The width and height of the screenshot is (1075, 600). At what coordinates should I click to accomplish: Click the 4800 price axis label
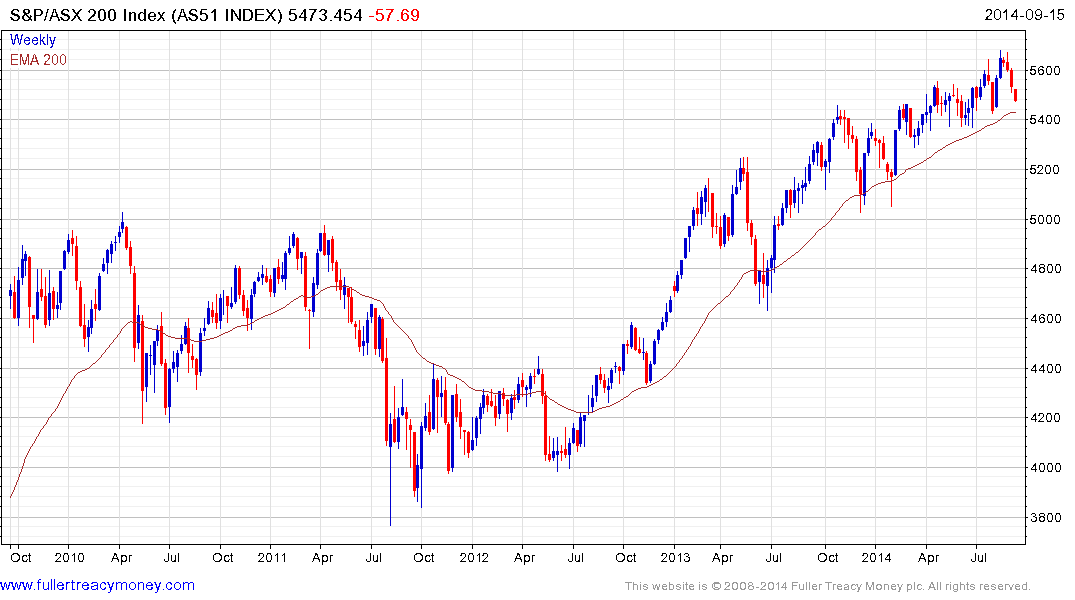pos(1045,269)
